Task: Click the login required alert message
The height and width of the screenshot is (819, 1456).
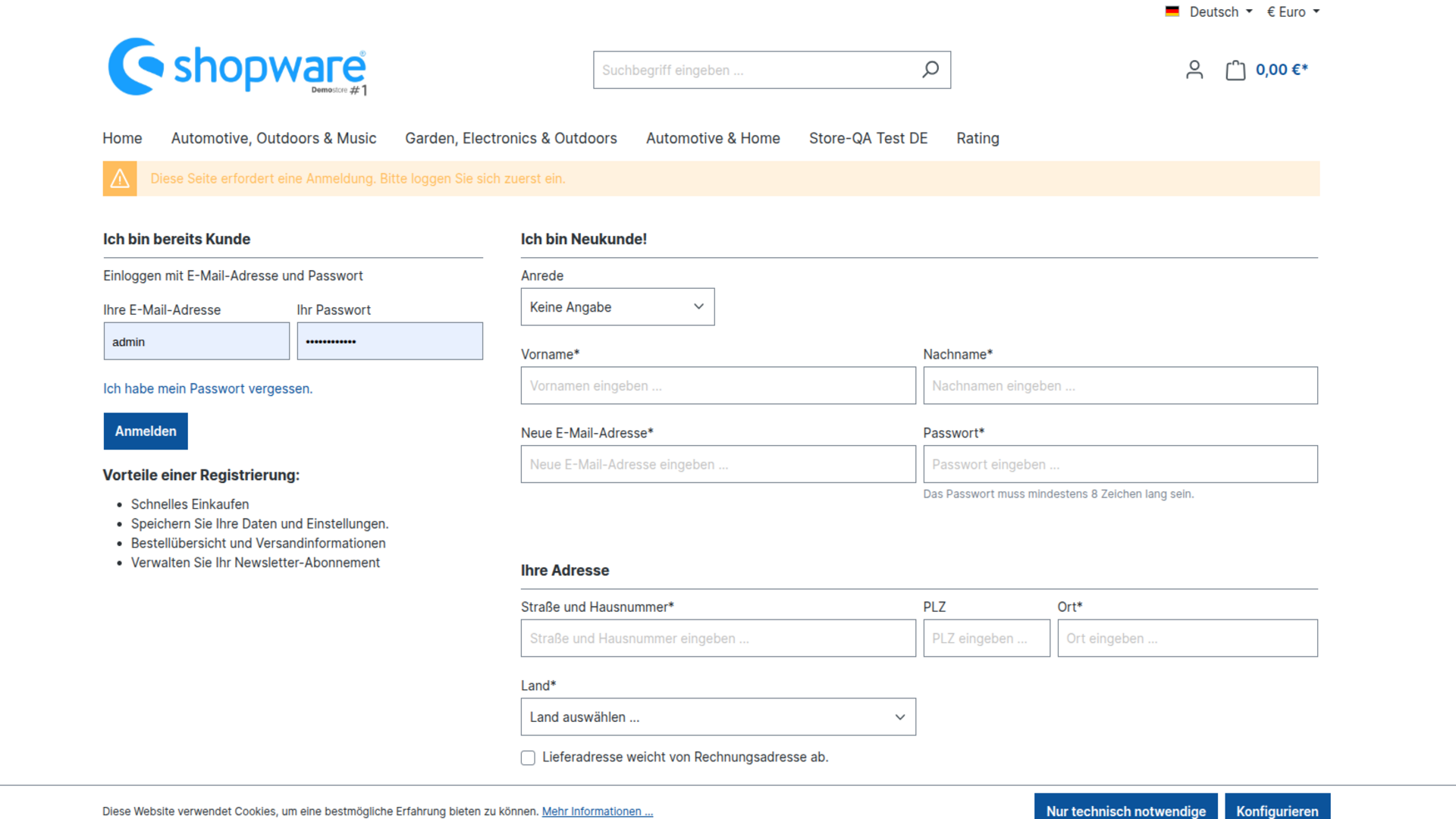Action: click(358, 179)
